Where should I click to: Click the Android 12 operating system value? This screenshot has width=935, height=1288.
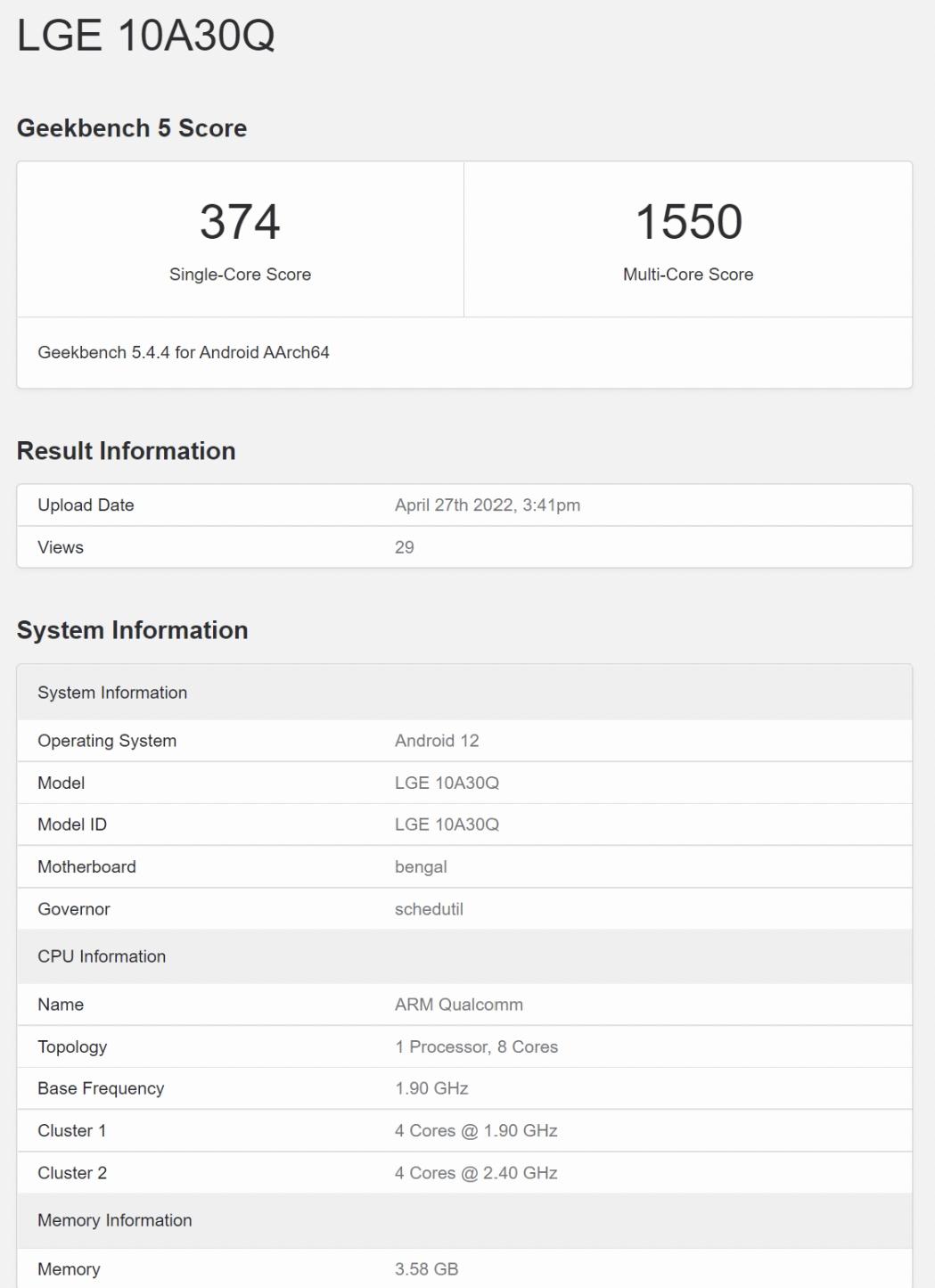point(437,741)
